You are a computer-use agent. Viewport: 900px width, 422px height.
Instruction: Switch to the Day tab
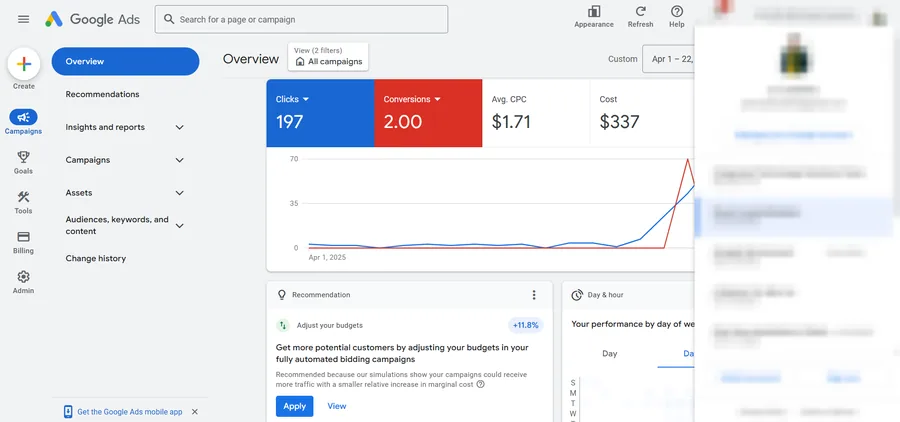(x=610, y=354)
